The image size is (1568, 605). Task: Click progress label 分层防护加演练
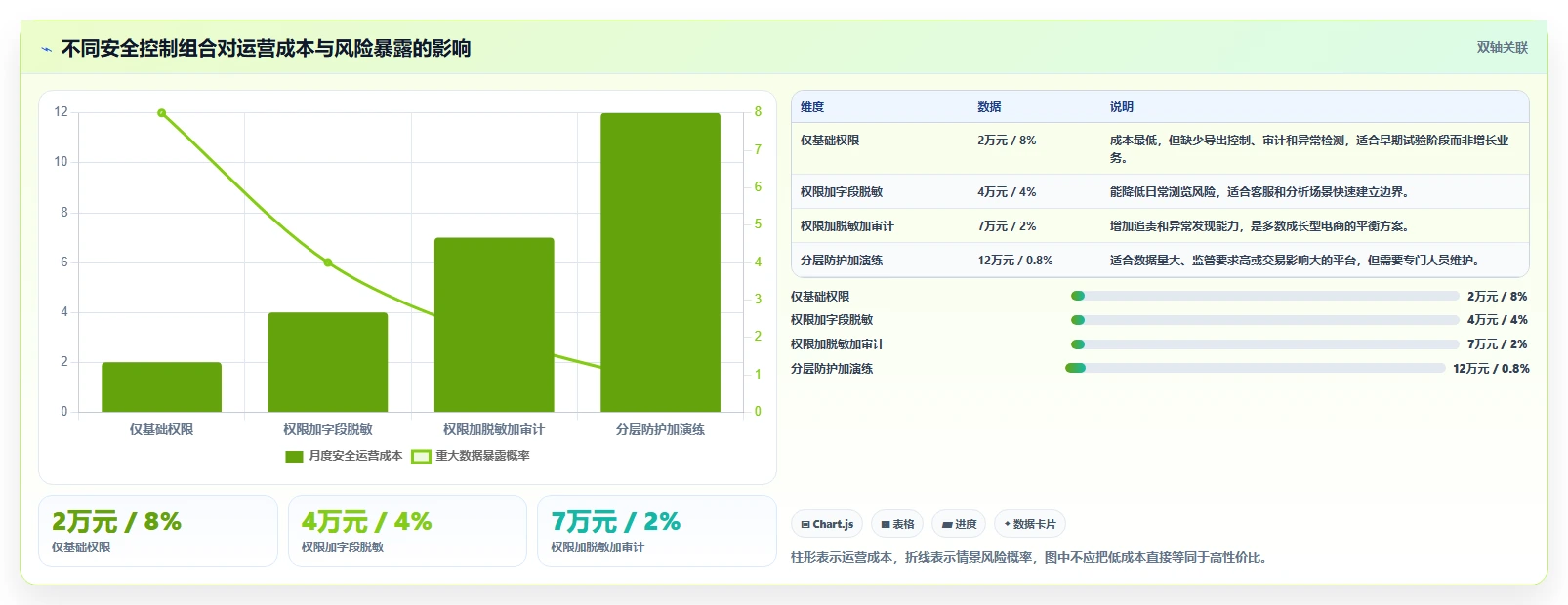(x=832, y=369)
